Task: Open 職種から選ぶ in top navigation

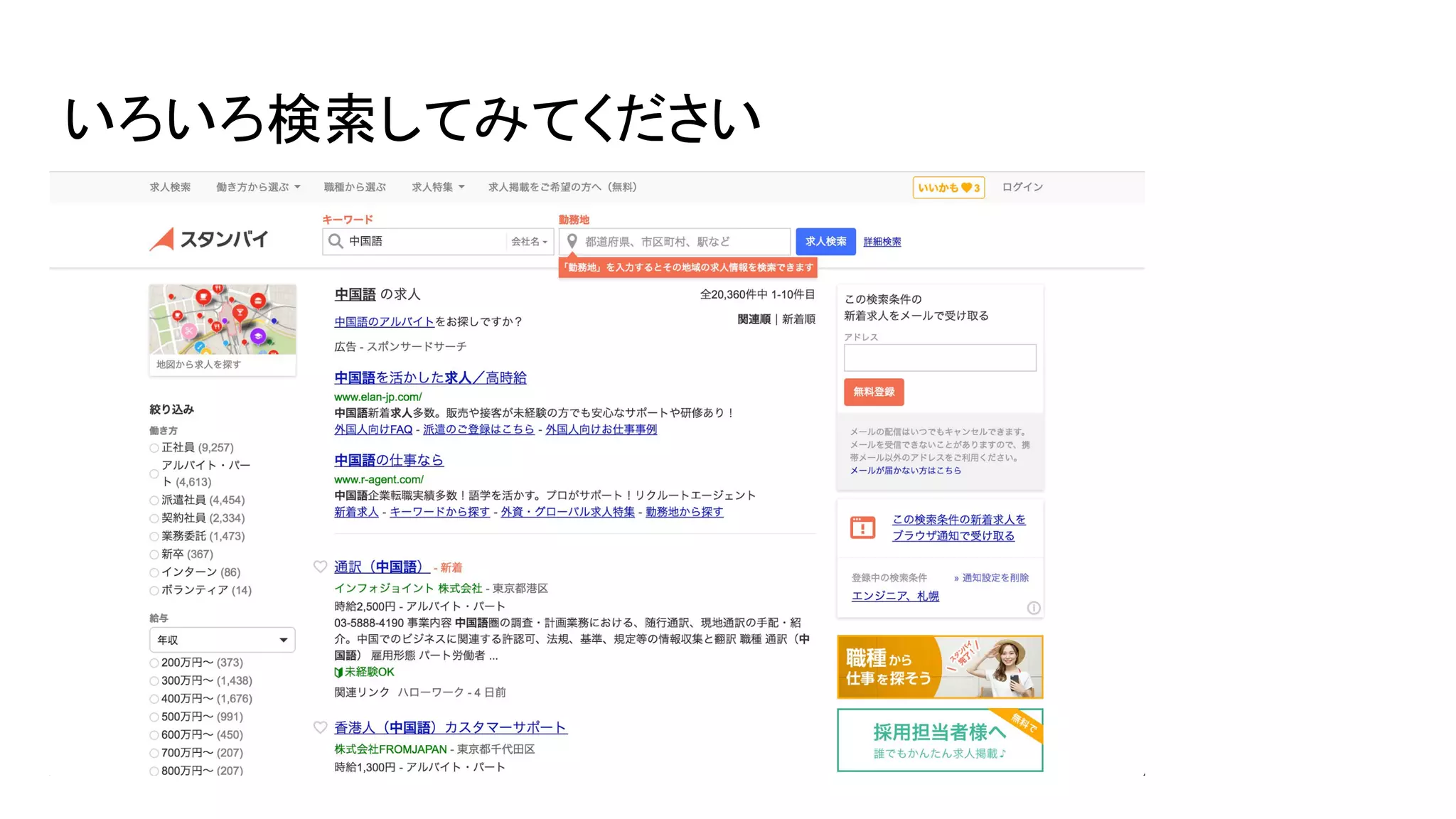Action: [x=355, y=187]
